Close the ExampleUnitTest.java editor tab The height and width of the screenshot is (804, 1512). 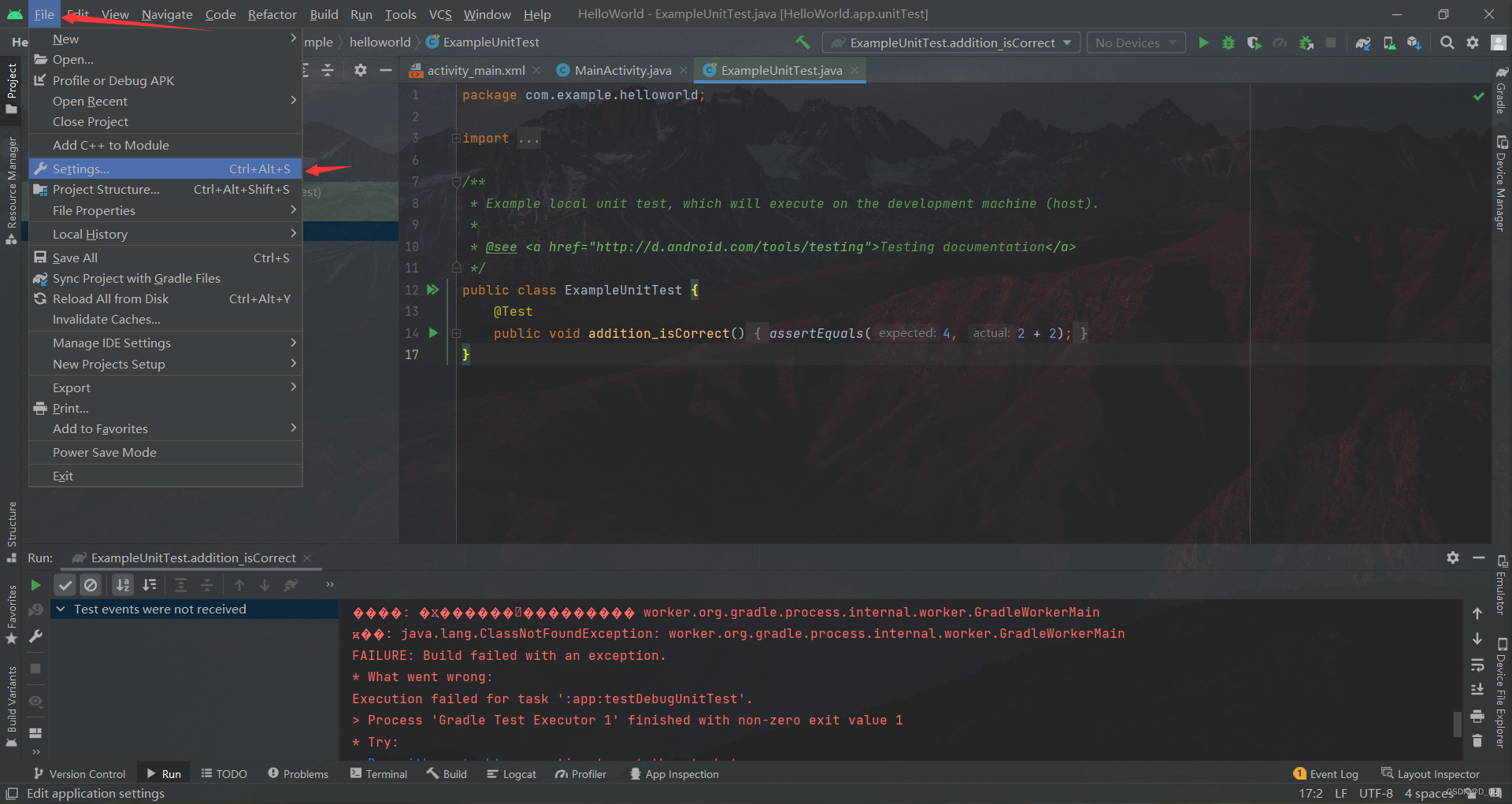coord(854,70)
